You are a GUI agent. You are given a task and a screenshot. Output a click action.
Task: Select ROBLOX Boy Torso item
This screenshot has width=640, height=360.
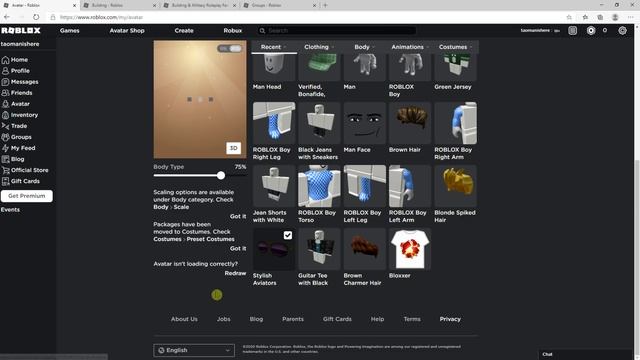coord(319,186)
